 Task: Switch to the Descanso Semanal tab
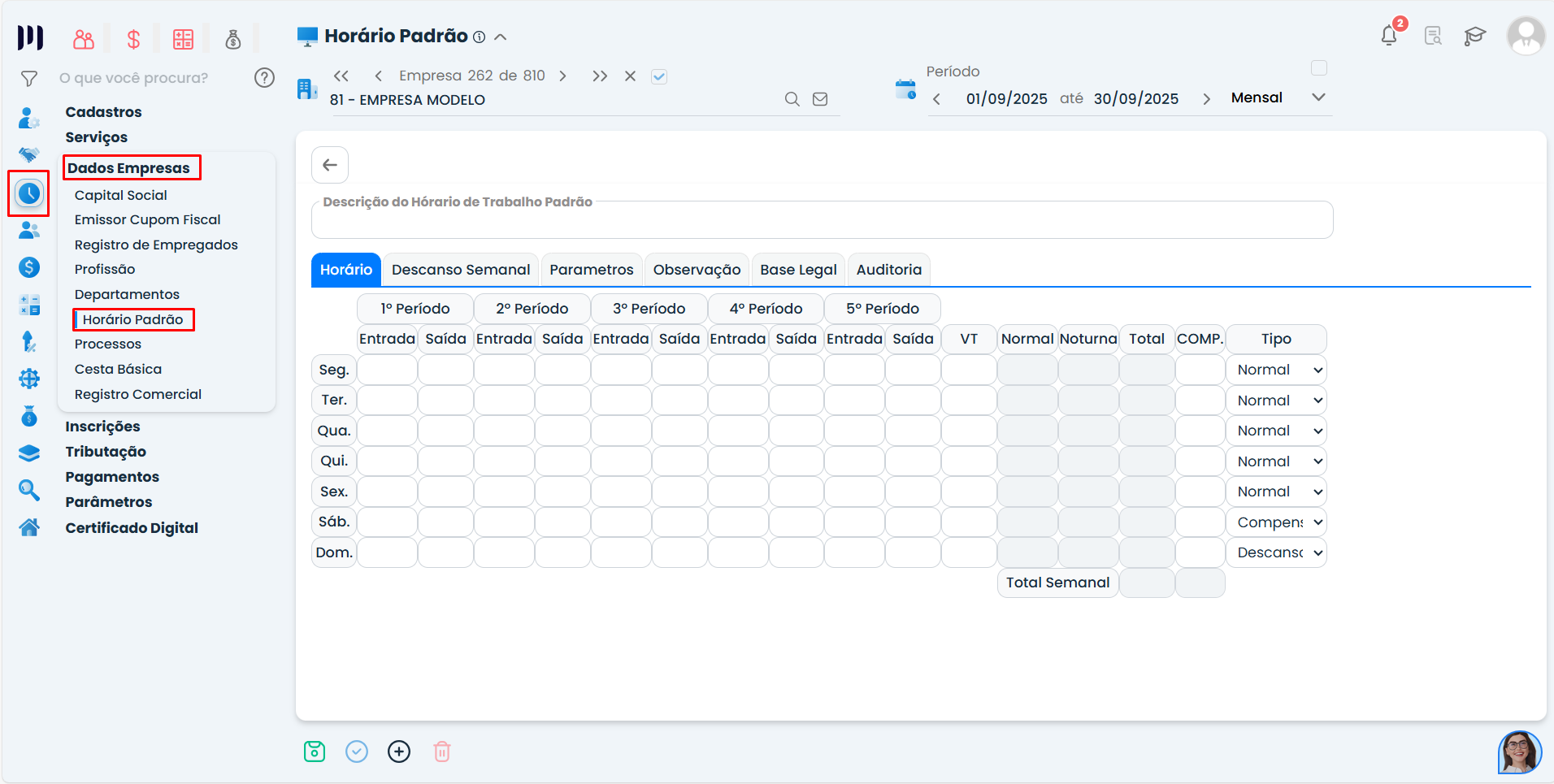pyautogui.click(x=460, y=270)
